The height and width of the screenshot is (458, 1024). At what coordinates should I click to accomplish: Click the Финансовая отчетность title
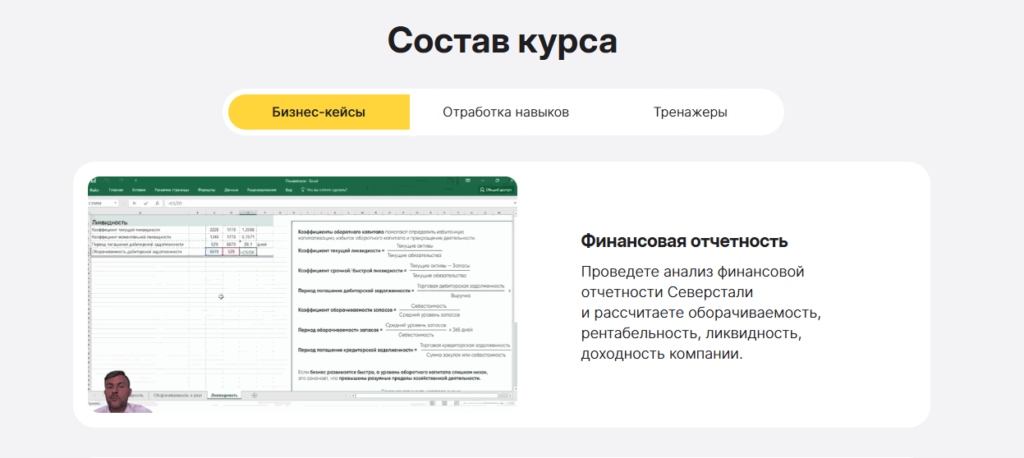click(x=684, y=241)
